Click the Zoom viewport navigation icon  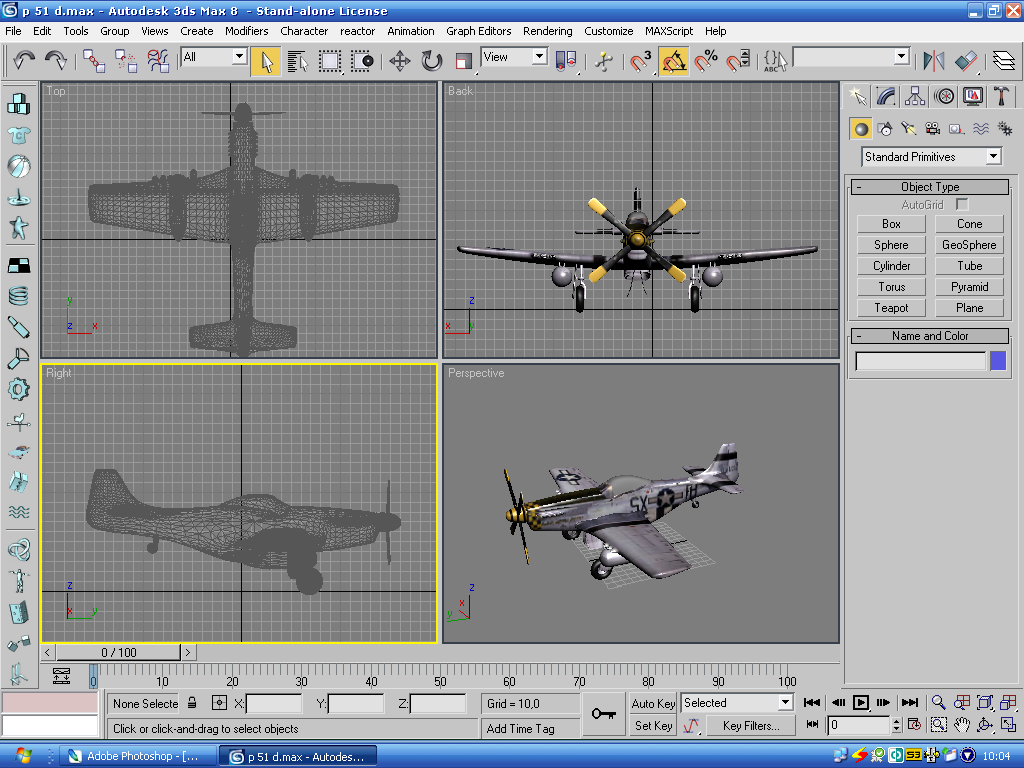(938, 703)
